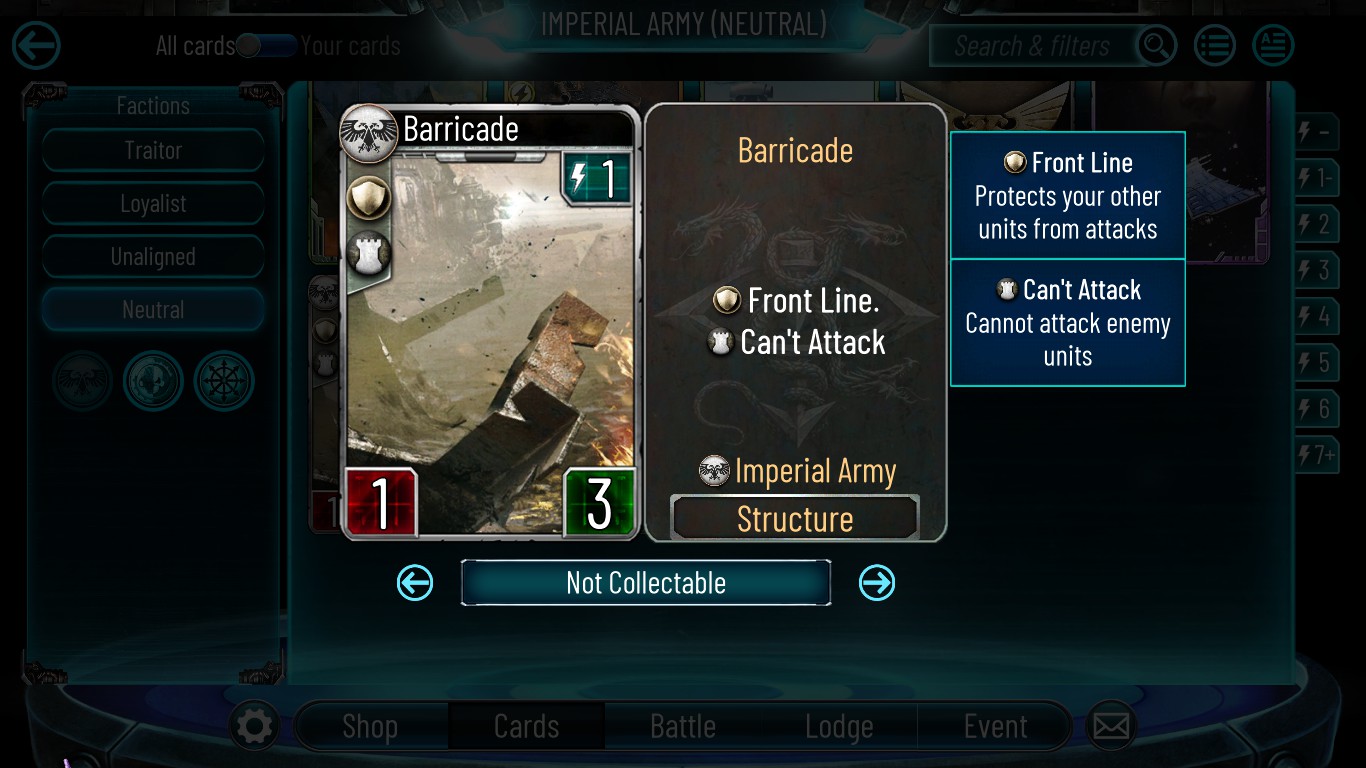Click the search magnifier icon
This screenshot has width=1366, height=768.
[1156, 46]
